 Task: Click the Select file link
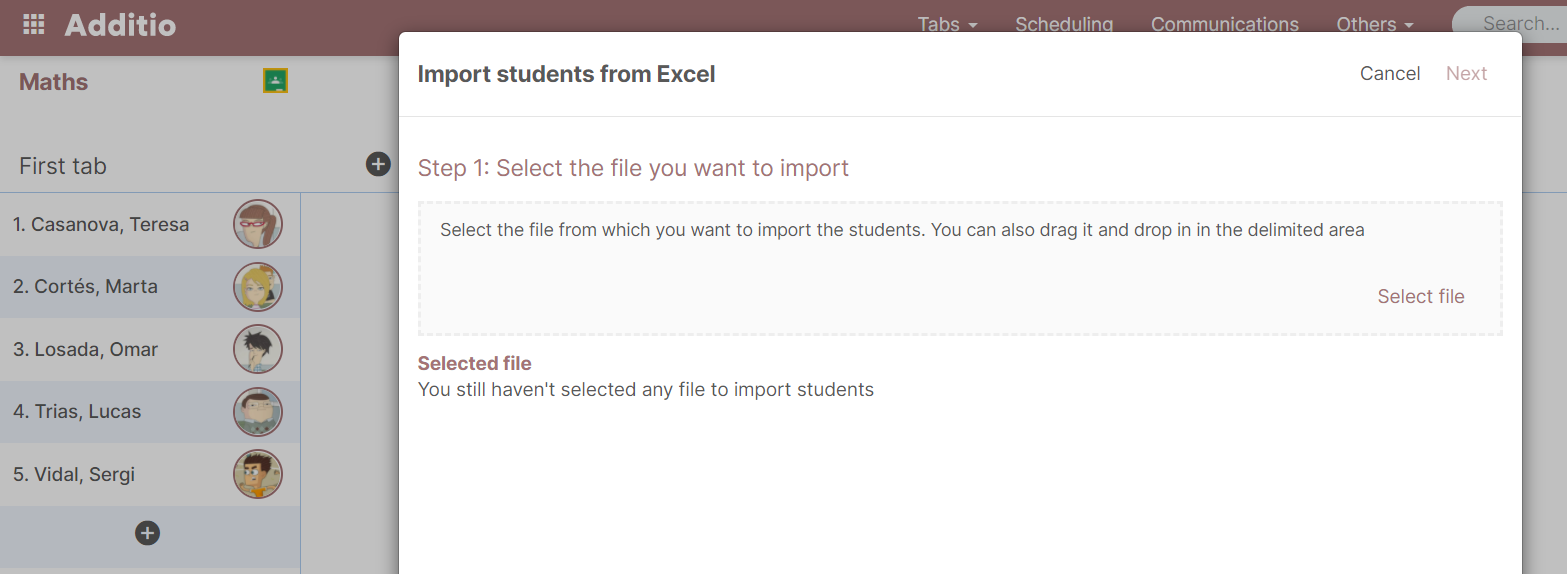[x=1420, y=296]
